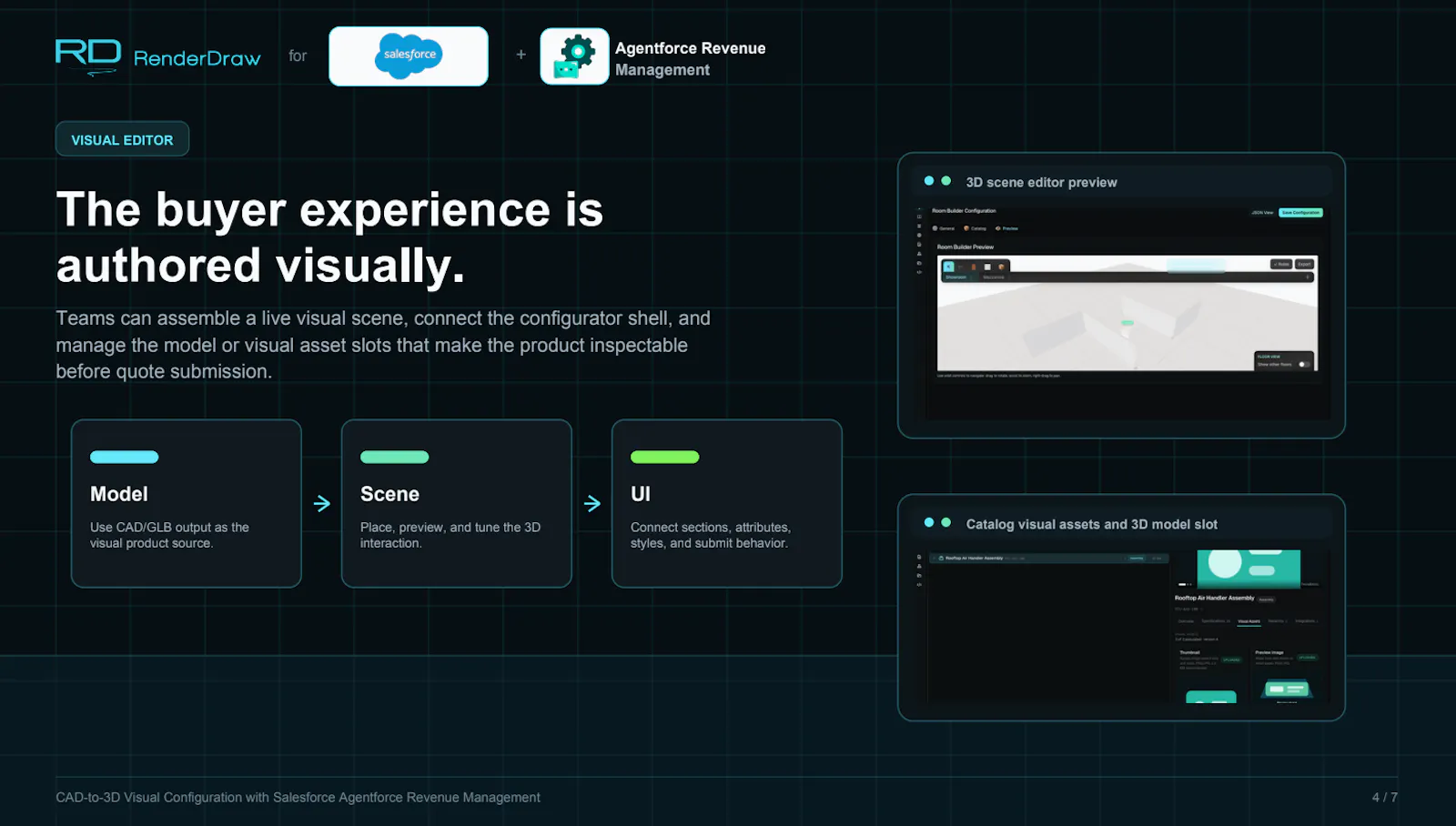Screen dimensions: 1456x826
Task: Click the '3D scene editor preview' title
Action: [1041, 182]
